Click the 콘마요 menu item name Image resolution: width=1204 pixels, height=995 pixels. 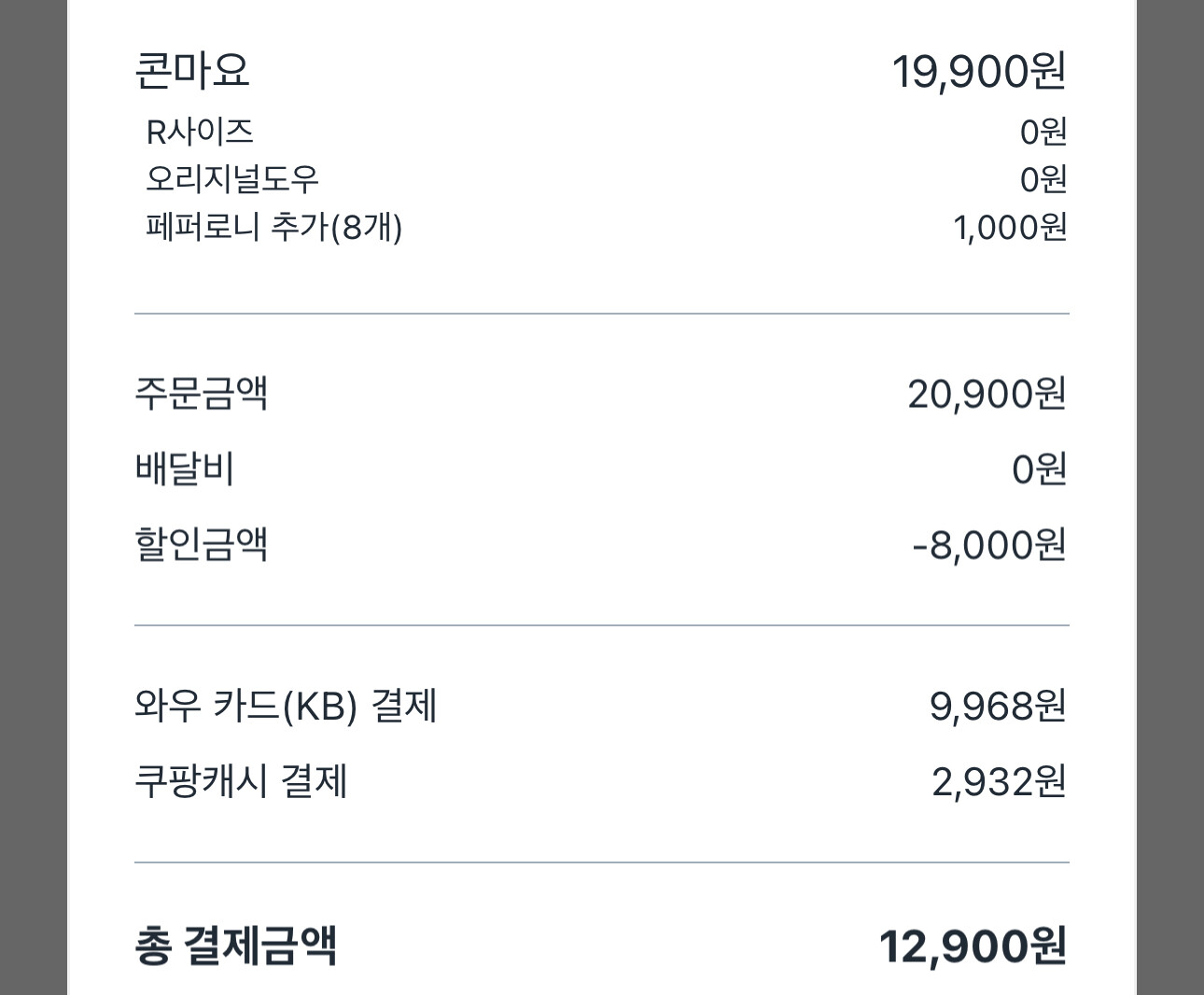192,71
